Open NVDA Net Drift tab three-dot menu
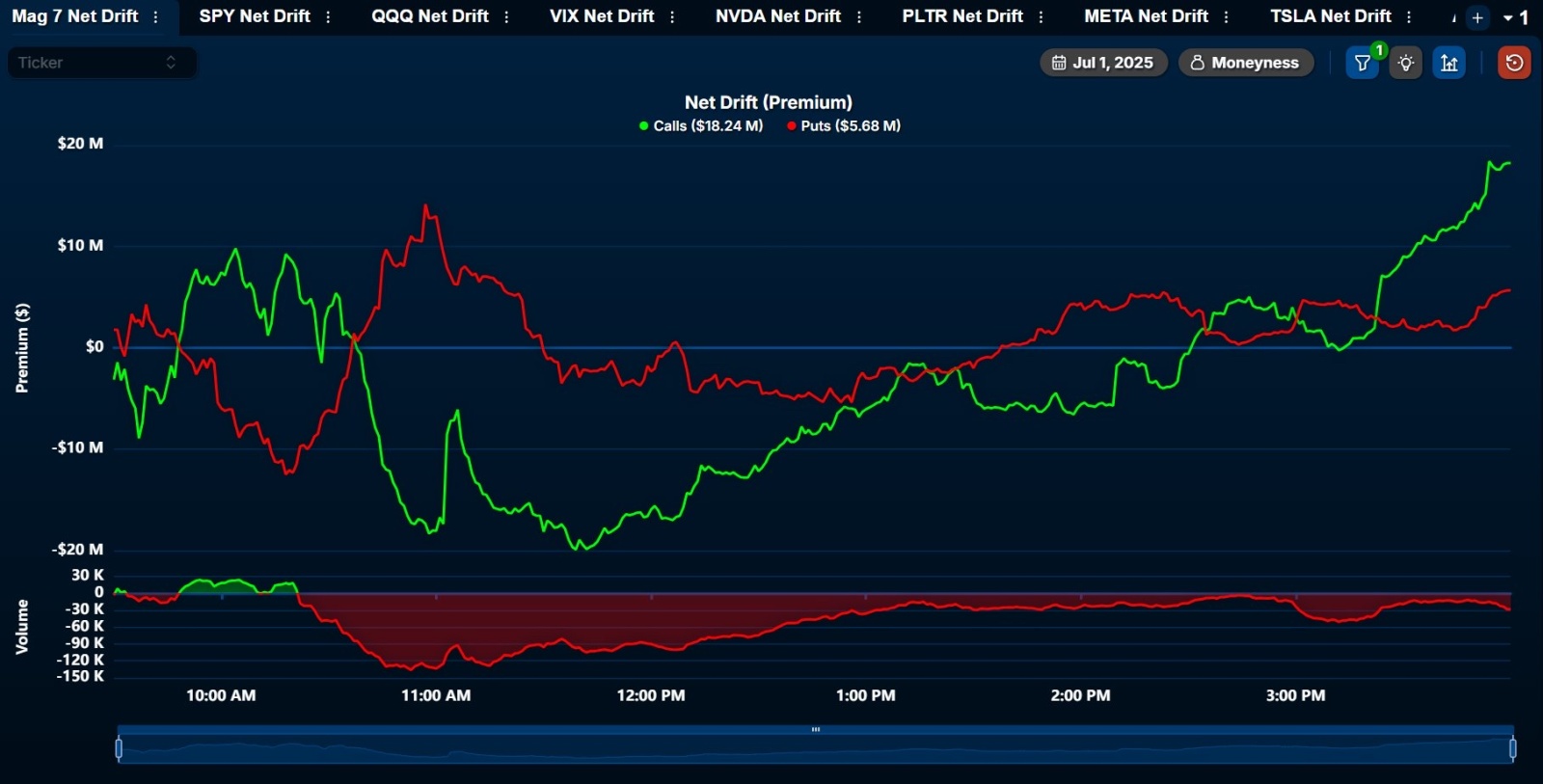Screen dimensions: 1543x784 (859, 16)
